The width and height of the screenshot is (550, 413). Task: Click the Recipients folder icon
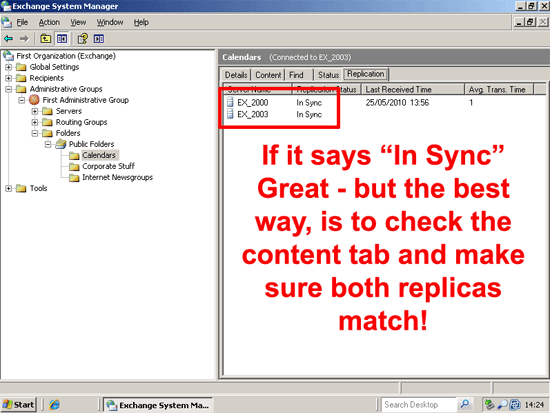click(21, 78)
